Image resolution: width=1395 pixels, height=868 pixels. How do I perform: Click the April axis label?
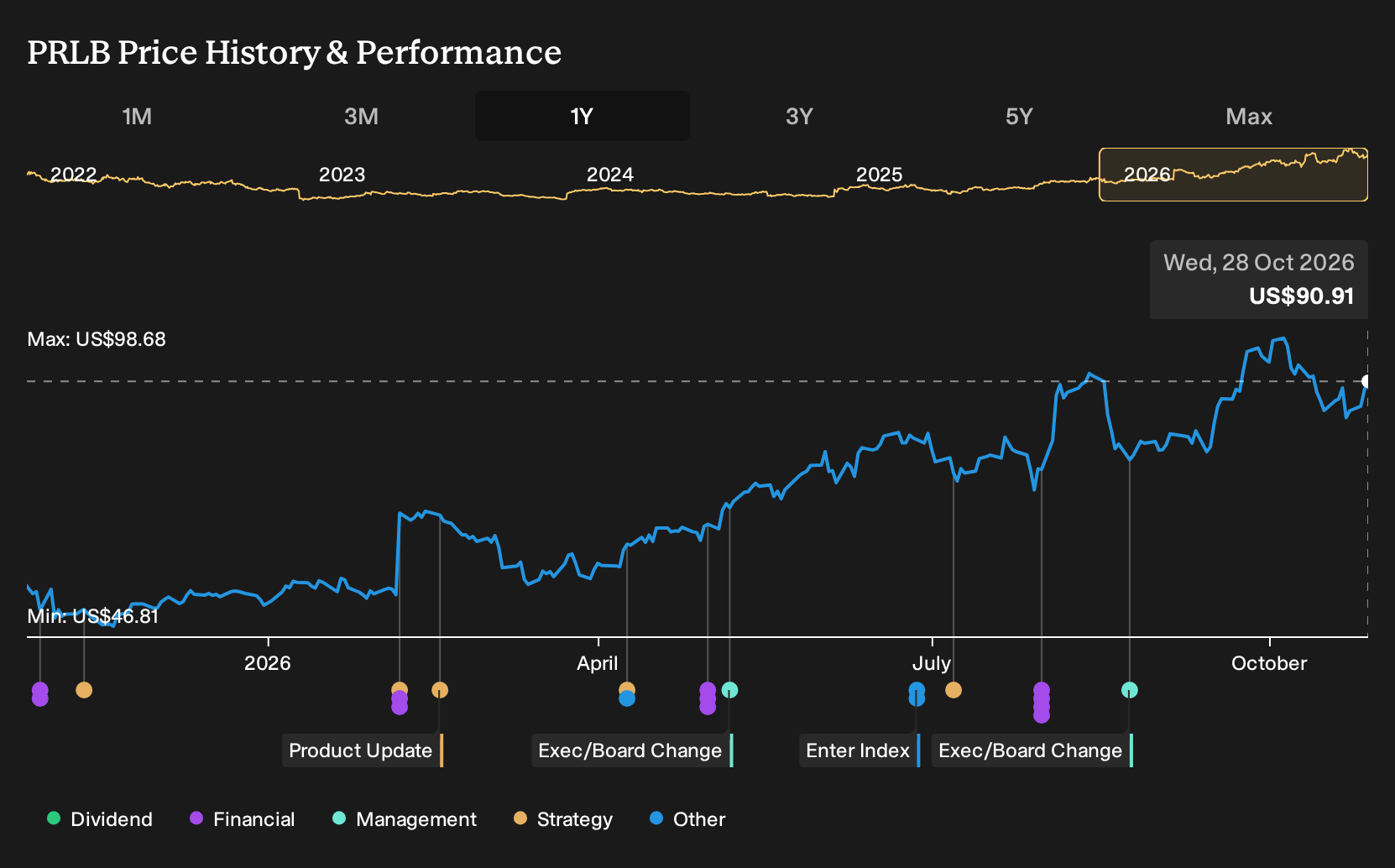click(598, 663)
